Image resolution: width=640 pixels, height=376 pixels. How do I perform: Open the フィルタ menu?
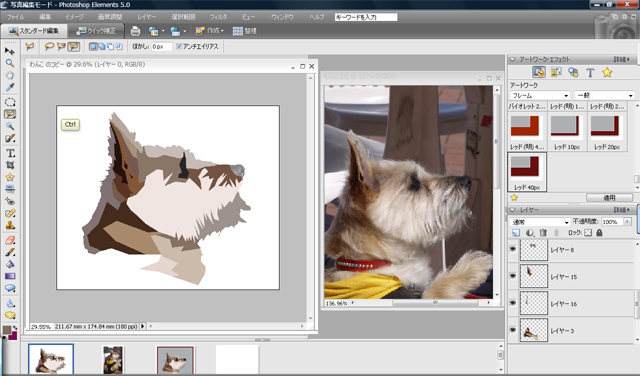(218, 17)
